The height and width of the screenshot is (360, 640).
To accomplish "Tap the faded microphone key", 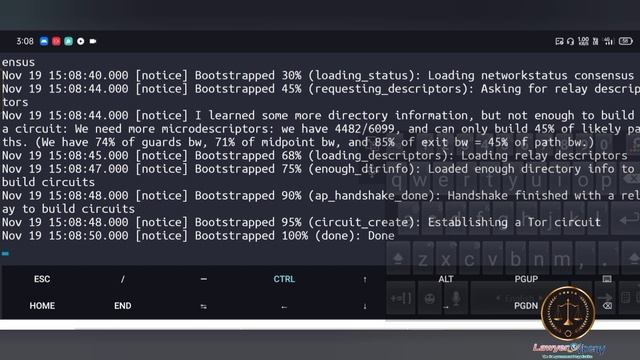I will tap(456, 299).
